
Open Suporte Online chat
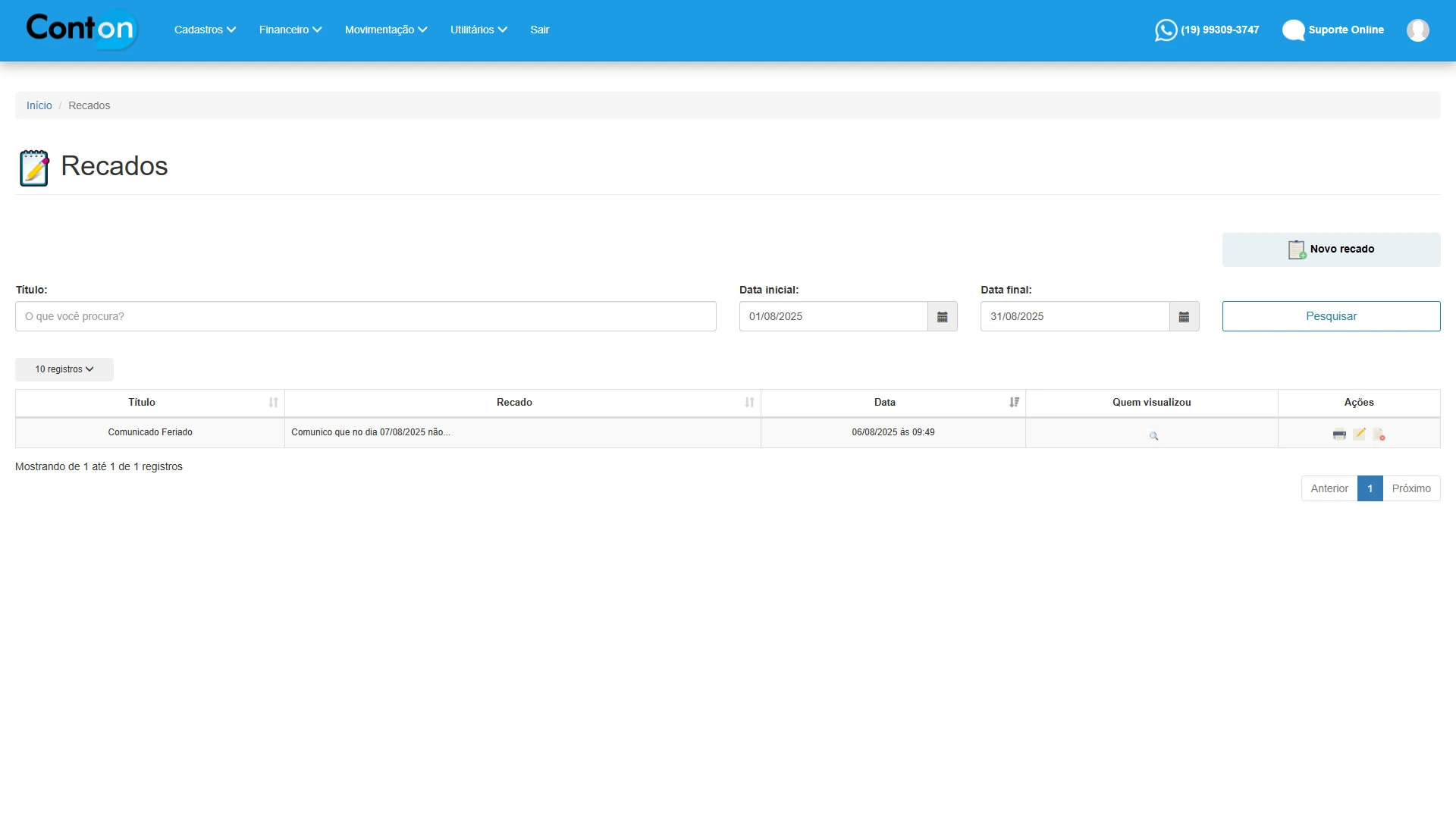tap(1333, 30)
